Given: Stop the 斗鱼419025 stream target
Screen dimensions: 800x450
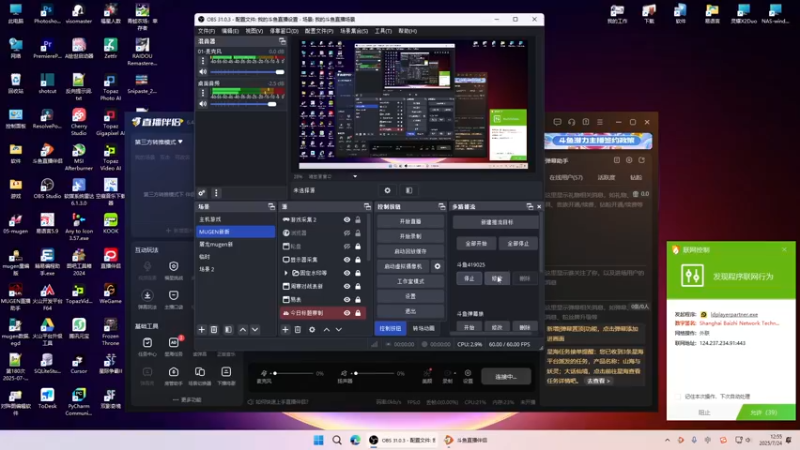Looking at the screenshot, I should click(x=469, y=279).
